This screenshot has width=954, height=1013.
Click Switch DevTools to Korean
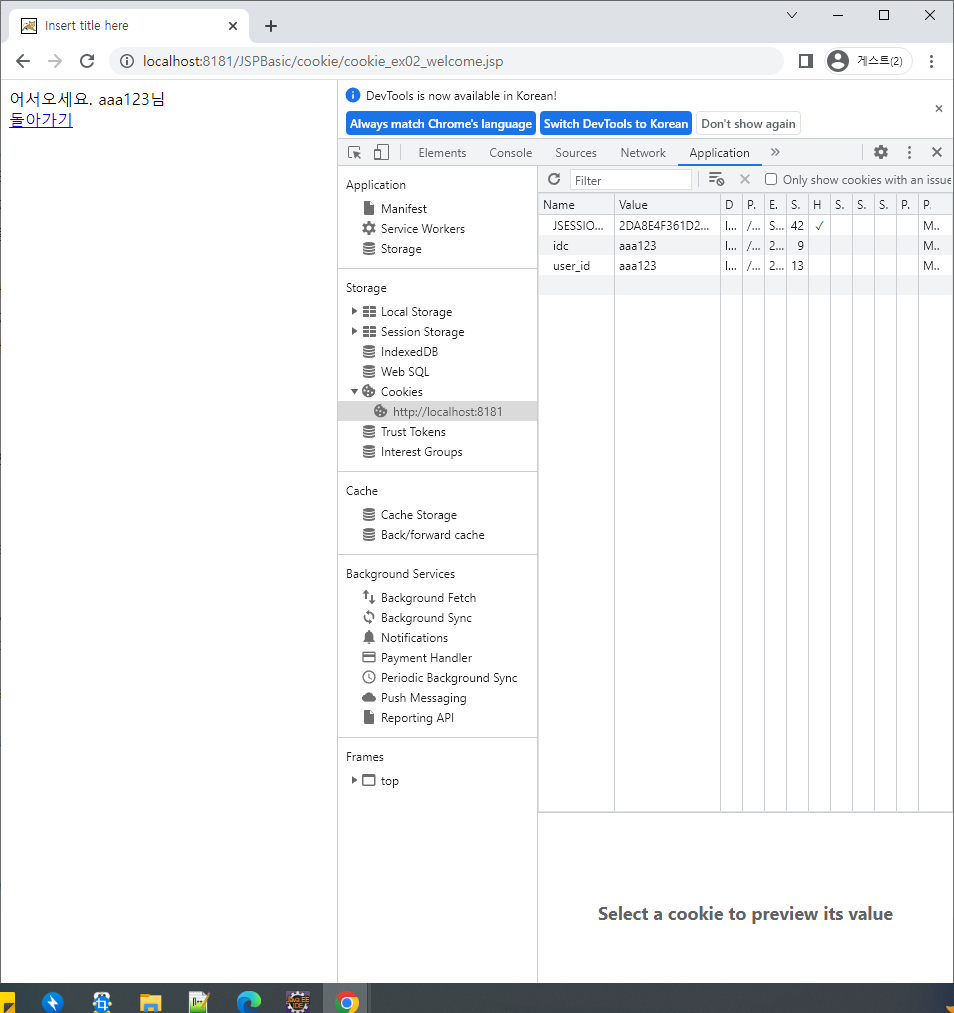pos(616,123)
